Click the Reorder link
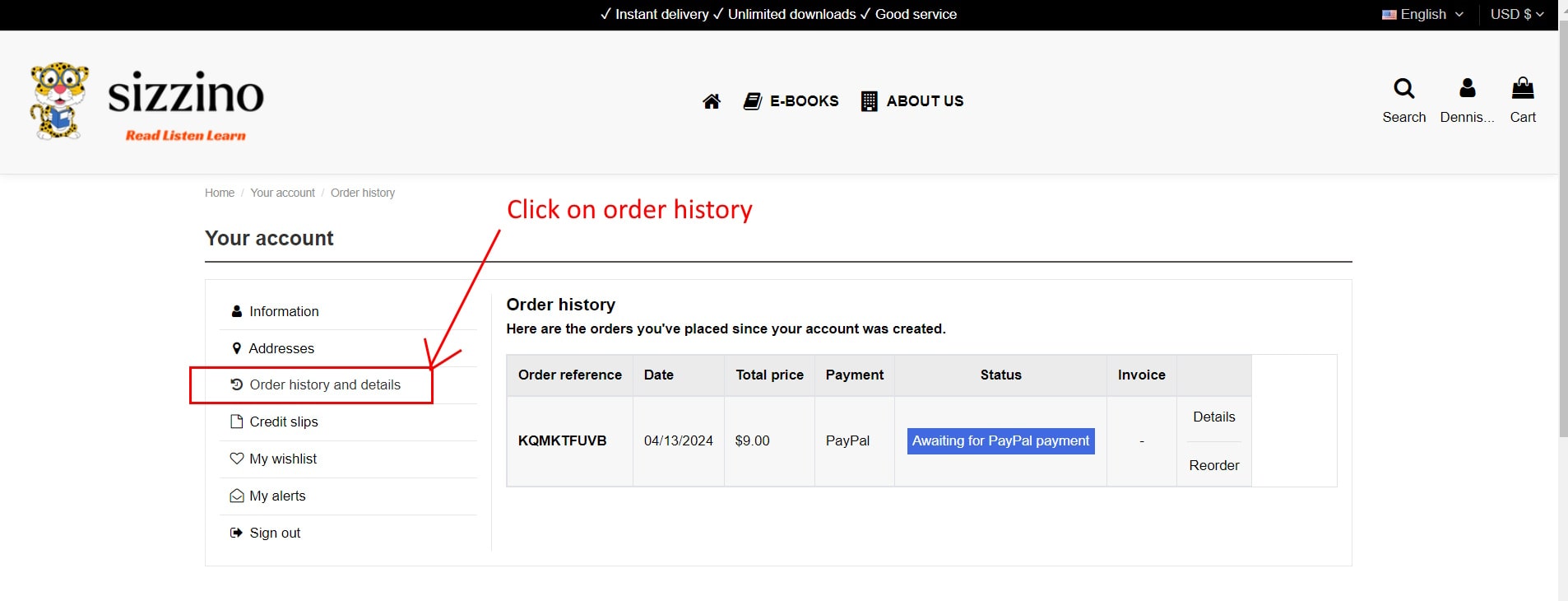This screenshot has width=1568, height=601. coord(1213,465)
